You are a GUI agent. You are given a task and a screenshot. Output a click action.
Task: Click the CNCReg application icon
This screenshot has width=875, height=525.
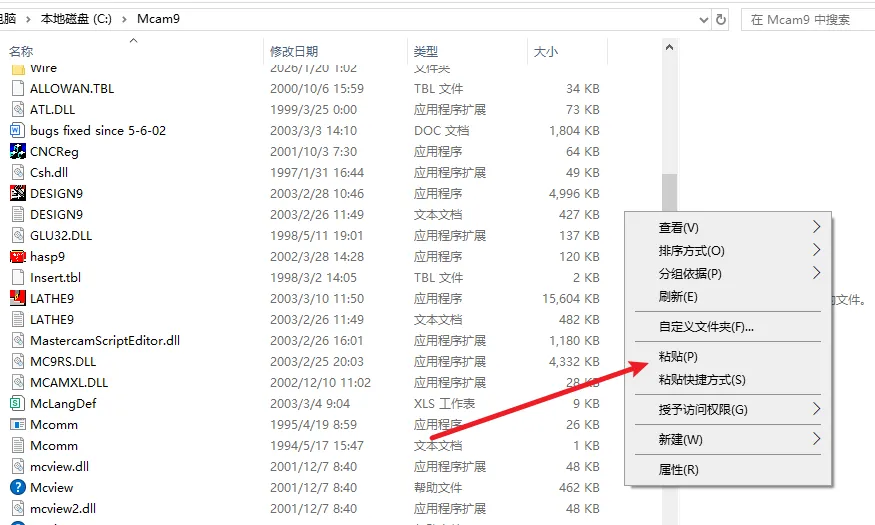click(18, 151)
